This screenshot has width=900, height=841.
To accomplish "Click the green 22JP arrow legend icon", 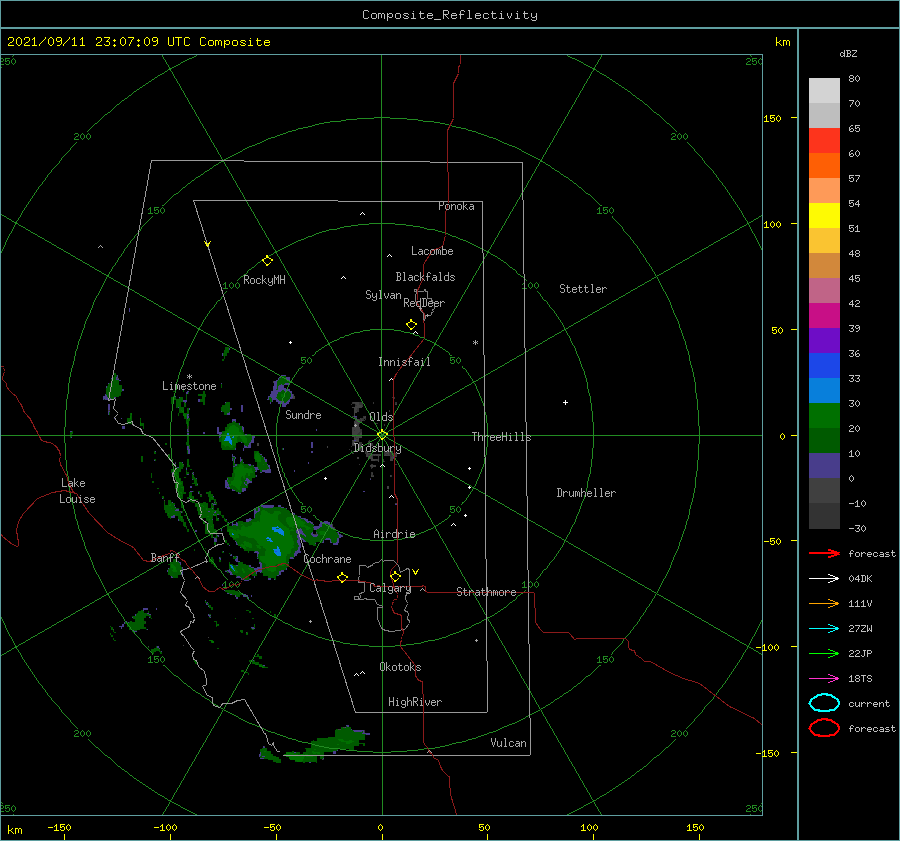I will [824, 653].
